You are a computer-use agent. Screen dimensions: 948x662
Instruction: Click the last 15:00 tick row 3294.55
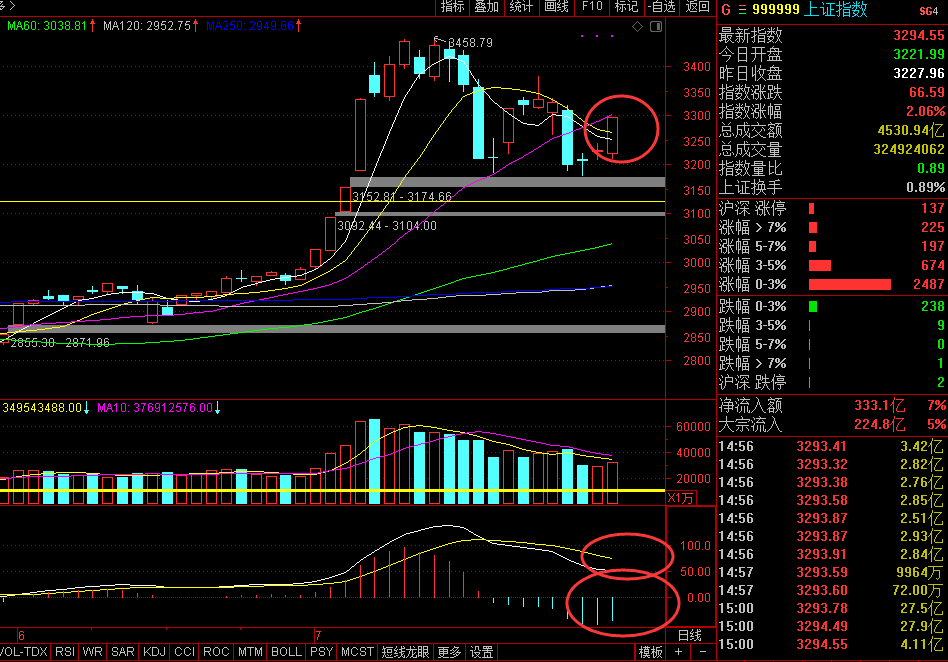(832, 644)
